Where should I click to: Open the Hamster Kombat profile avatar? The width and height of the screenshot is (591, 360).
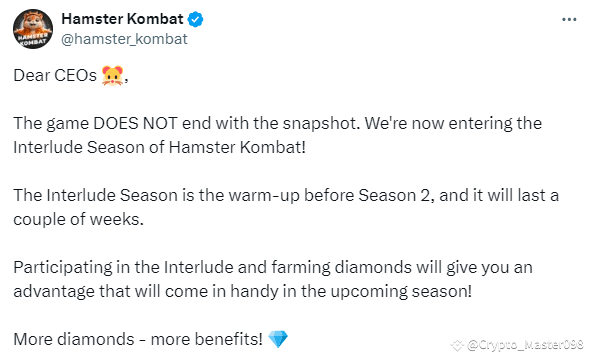point(33,29)
